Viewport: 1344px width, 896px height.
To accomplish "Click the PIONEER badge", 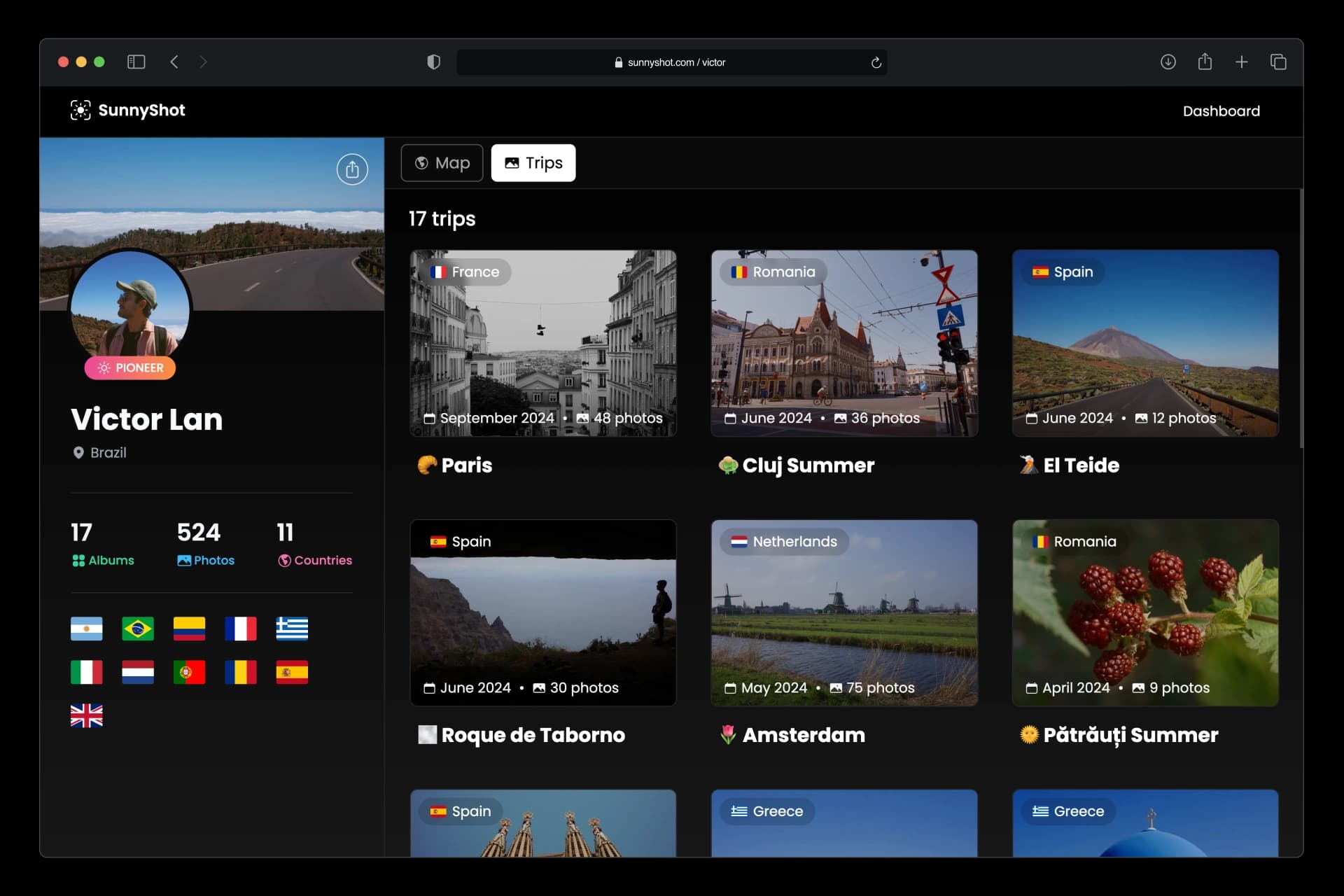I will point(130,368).
